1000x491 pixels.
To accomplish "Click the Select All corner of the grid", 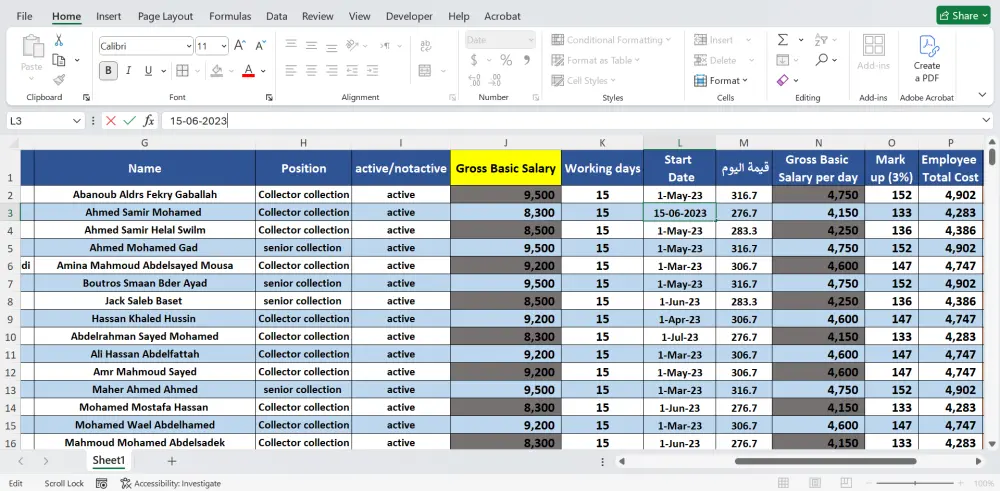I will (13, 143).
